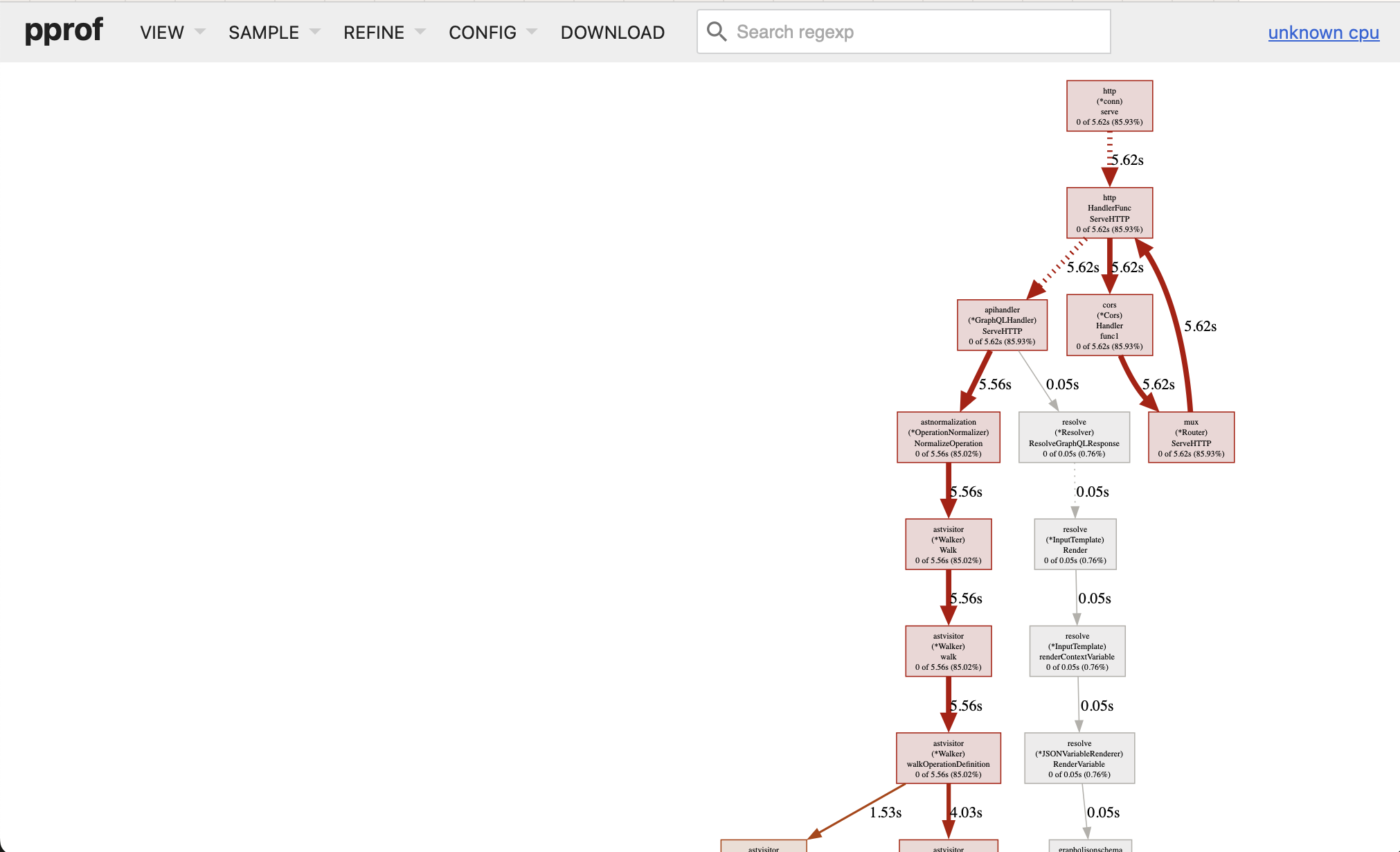Select the renderContextVariable node
The image size is (1400, 852).
1077,652
